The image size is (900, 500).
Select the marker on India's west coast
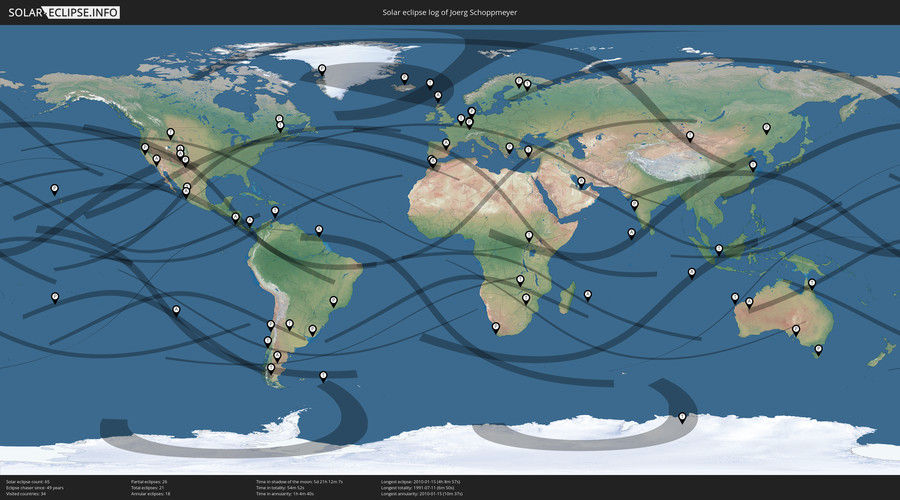pos(634,204)
